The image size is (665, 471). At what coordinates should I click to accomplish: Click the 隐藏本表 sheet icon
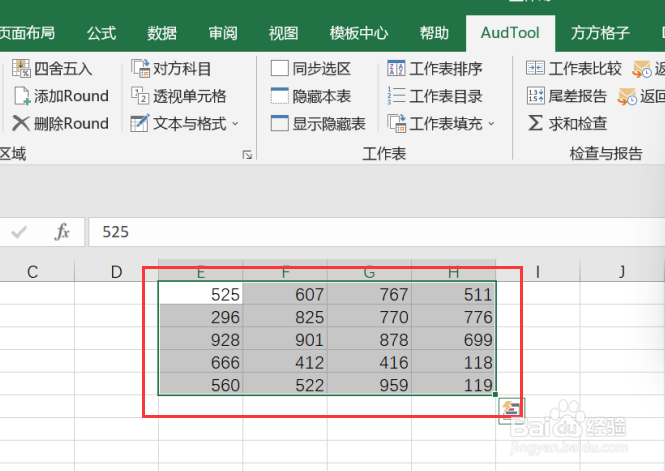pyautogui.click(x=279, y=96)
